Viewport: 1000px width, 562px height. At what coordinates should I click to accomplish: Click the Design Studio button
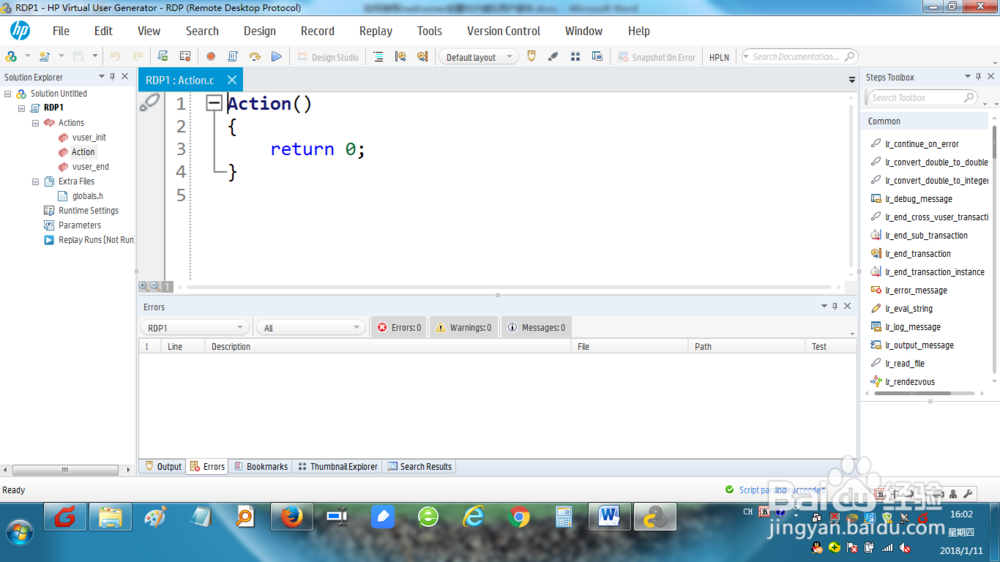tap(328, 57)
